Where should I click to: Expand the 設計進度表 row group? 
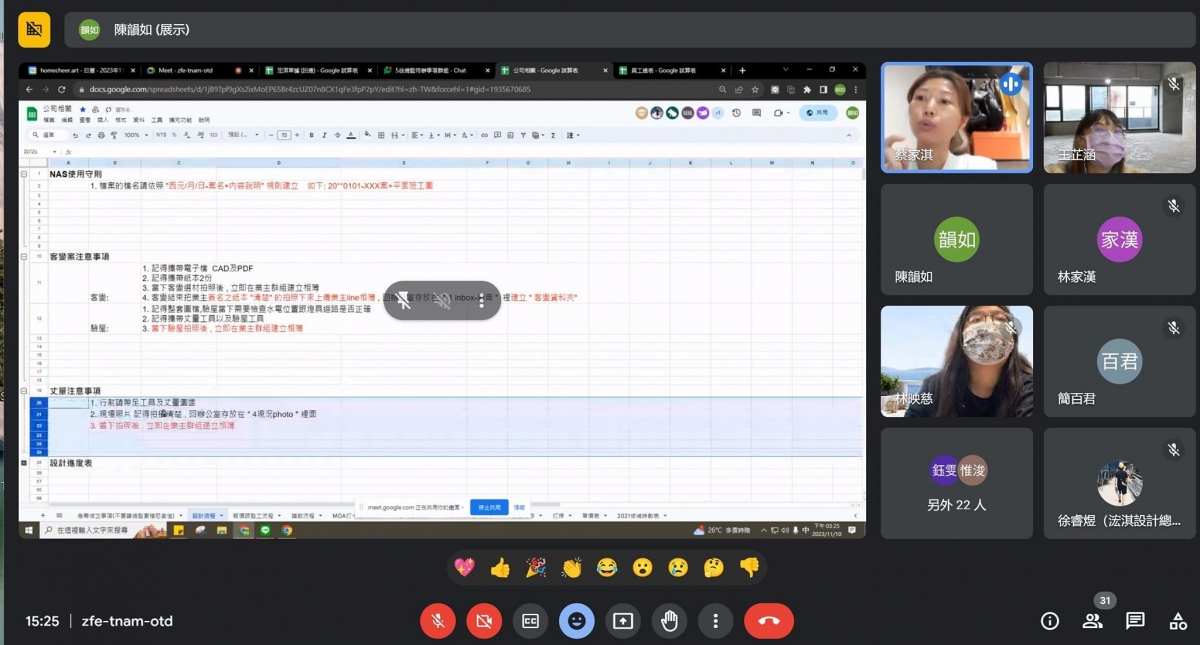[x=24, y=463]
